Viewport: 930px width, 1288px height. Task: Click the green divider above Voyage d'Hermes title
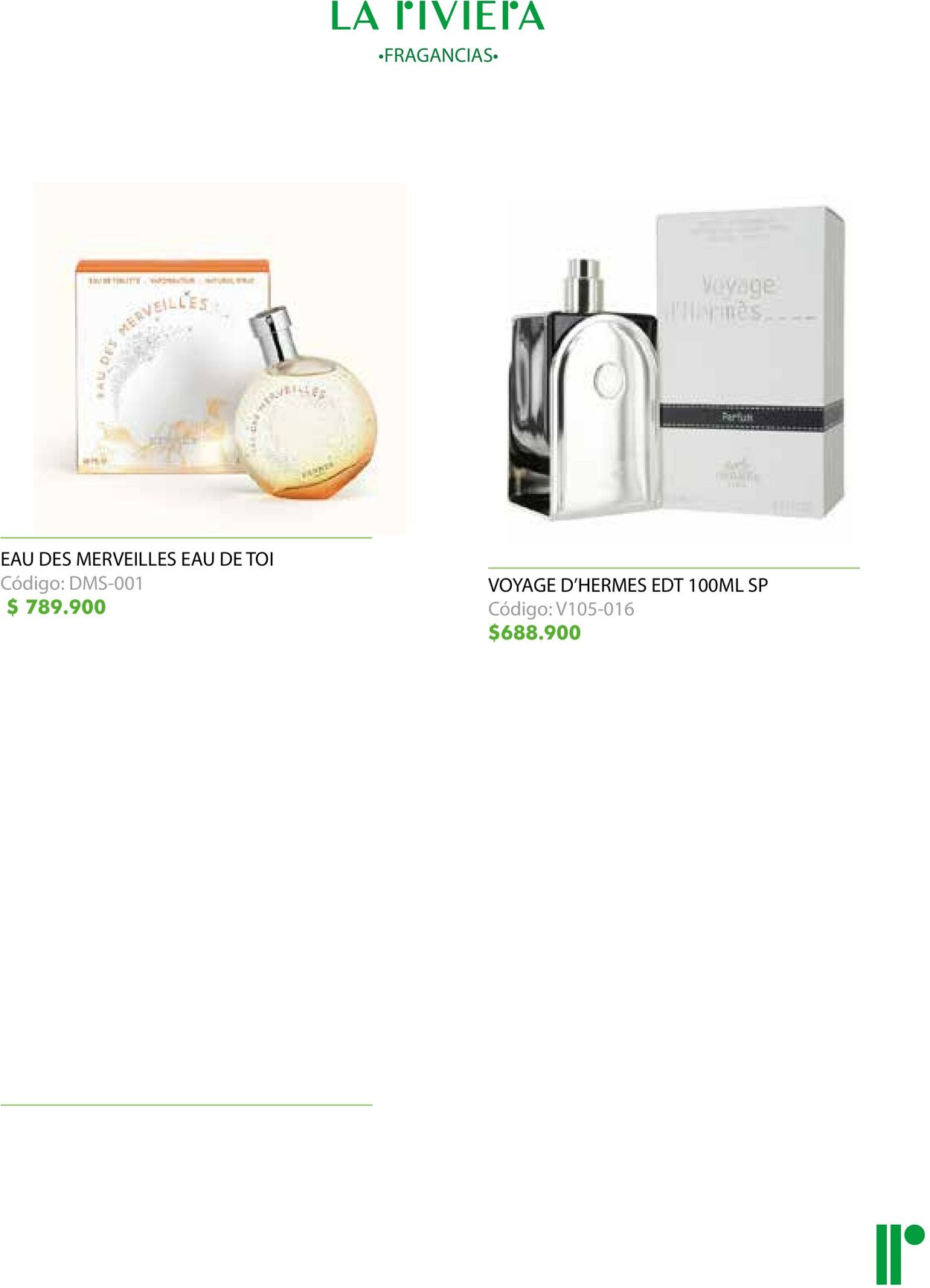click(674, 568)
